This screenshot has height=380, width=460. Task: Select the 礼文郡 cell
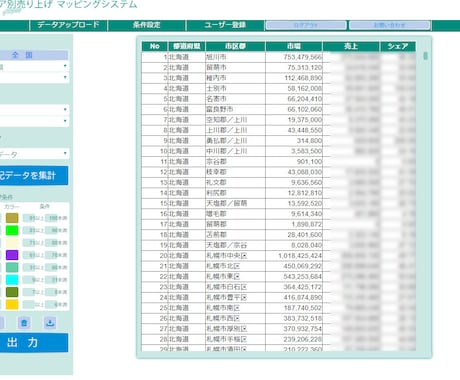[x=235, y=182]
